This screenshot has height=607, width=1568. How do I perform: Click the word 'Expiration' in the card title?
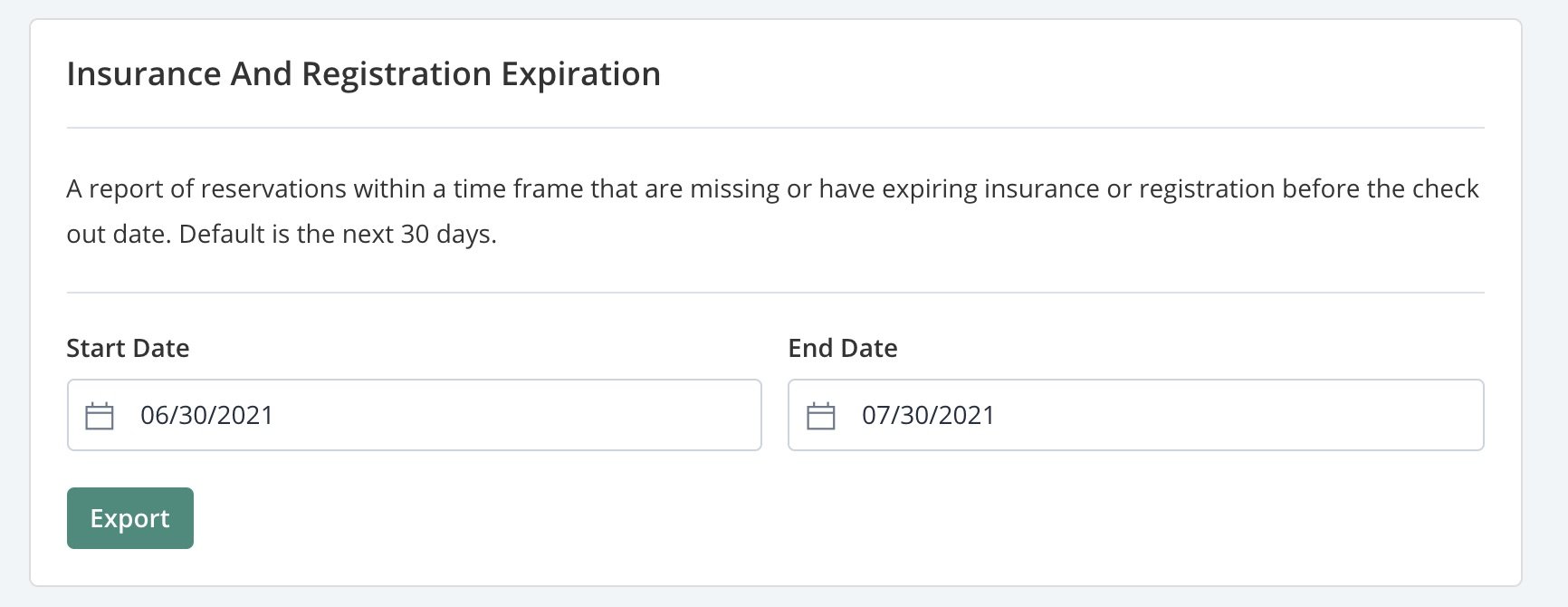581,74
